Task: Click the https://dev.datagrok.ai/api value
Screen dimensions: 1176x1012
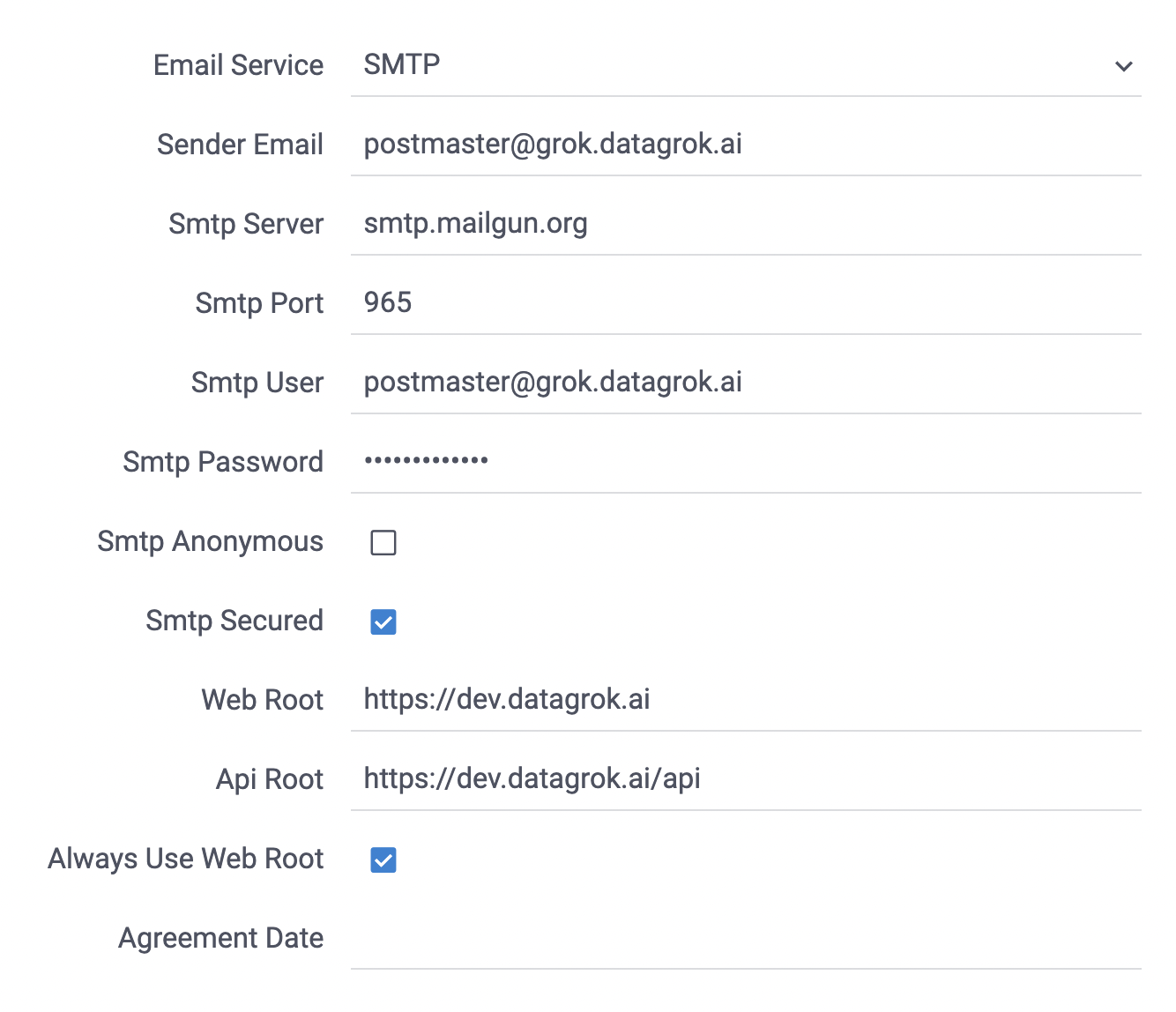Action: 532,778
